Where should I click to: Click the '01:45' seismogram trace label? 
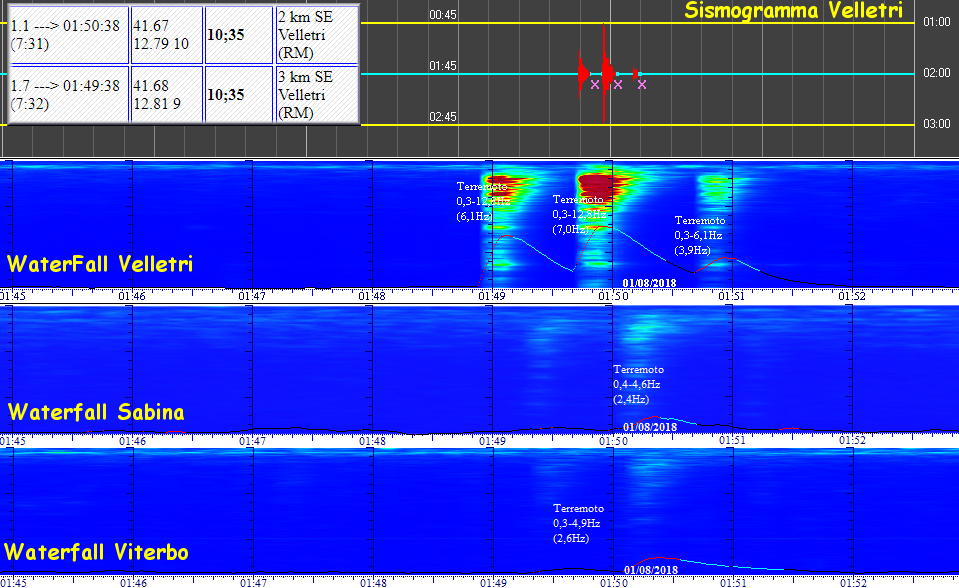pos(443,65)
